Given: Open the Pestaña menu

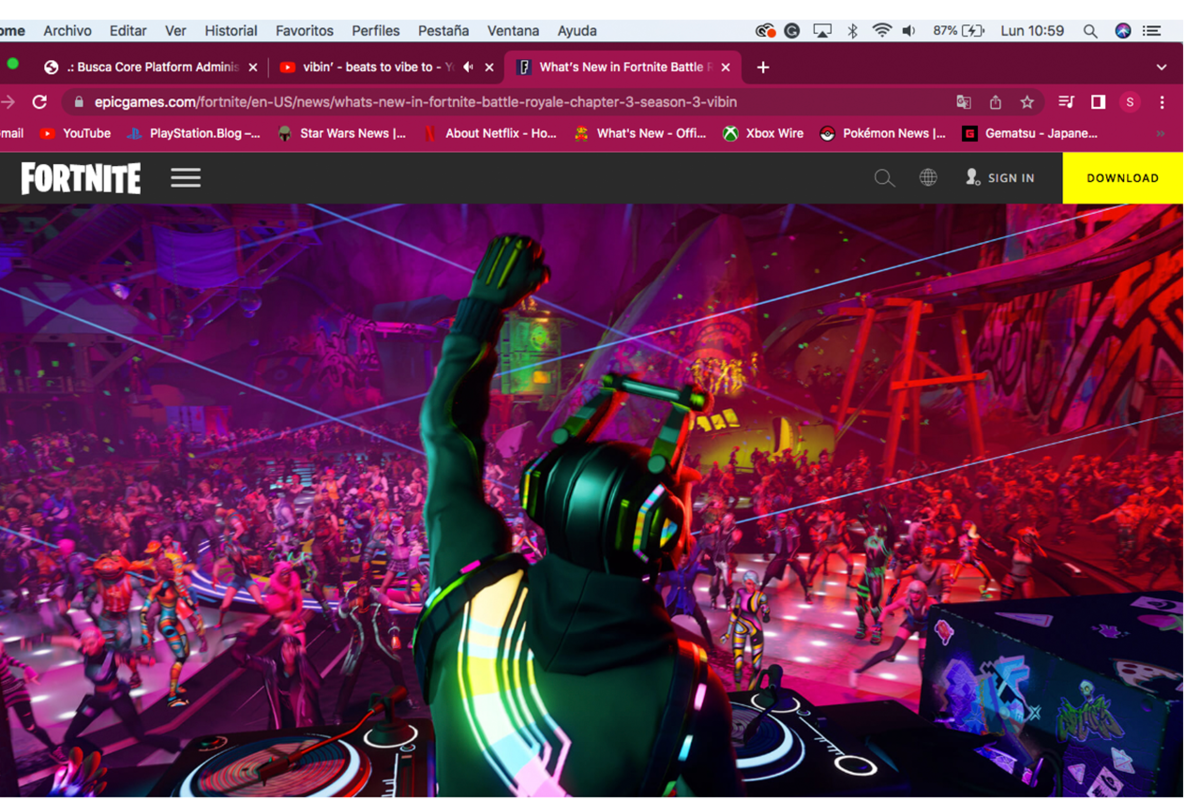Looking at the screenshot, I should point(443,31).
